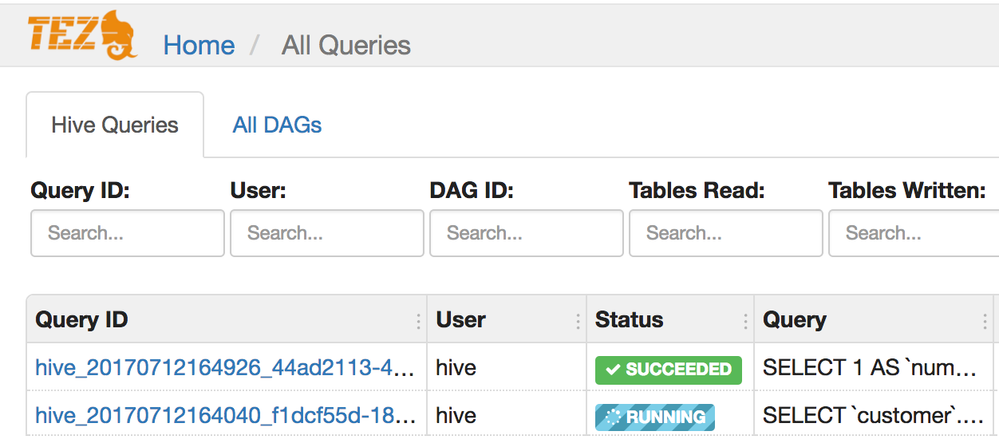Click the Tez elephant logo
The image size is (999, 436).
82,36
